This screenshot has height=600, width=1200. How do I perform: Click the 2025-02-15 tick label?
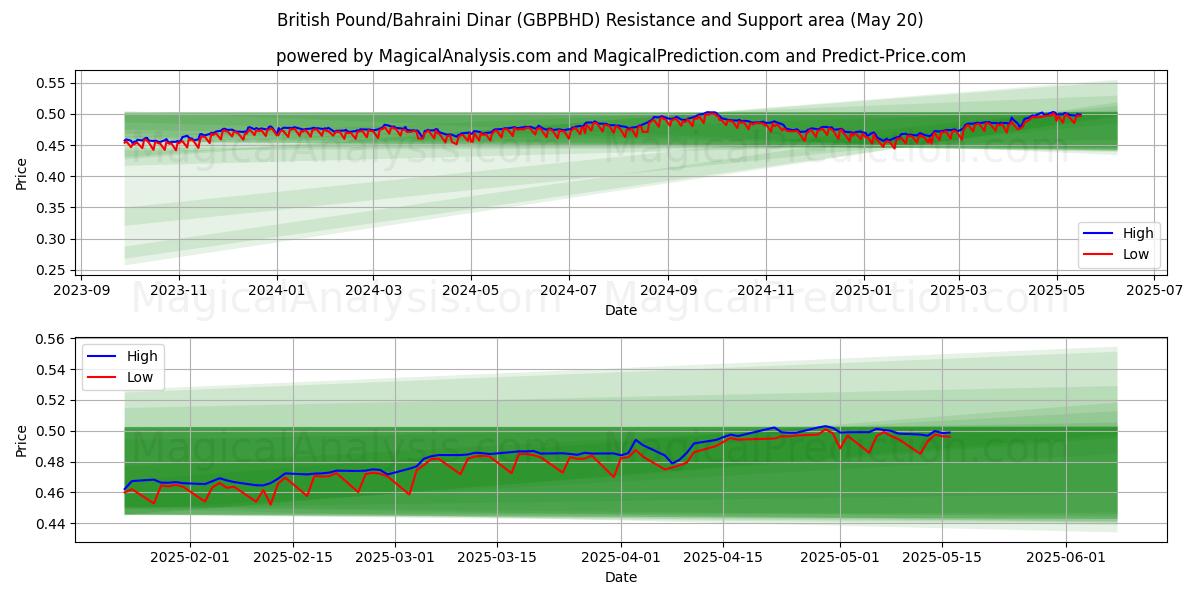click(x=293, y=556)
